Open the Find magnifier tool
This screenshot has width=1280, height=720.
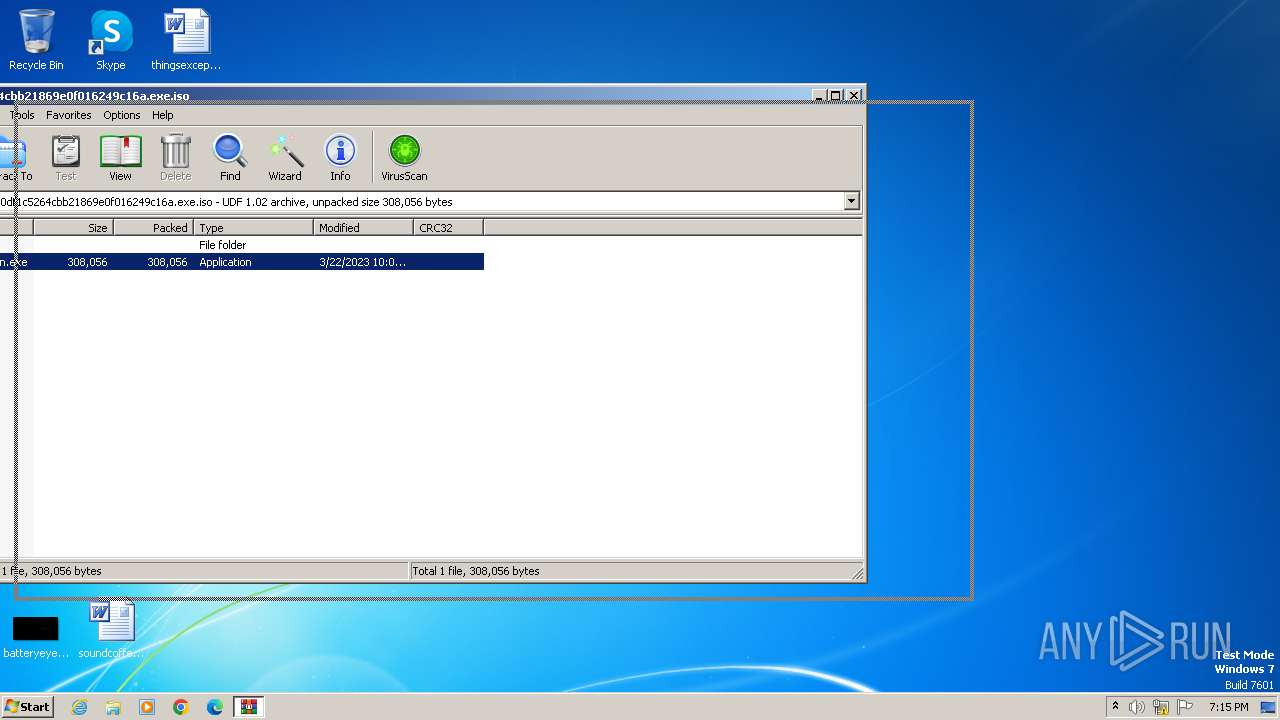tap(230, 158)
